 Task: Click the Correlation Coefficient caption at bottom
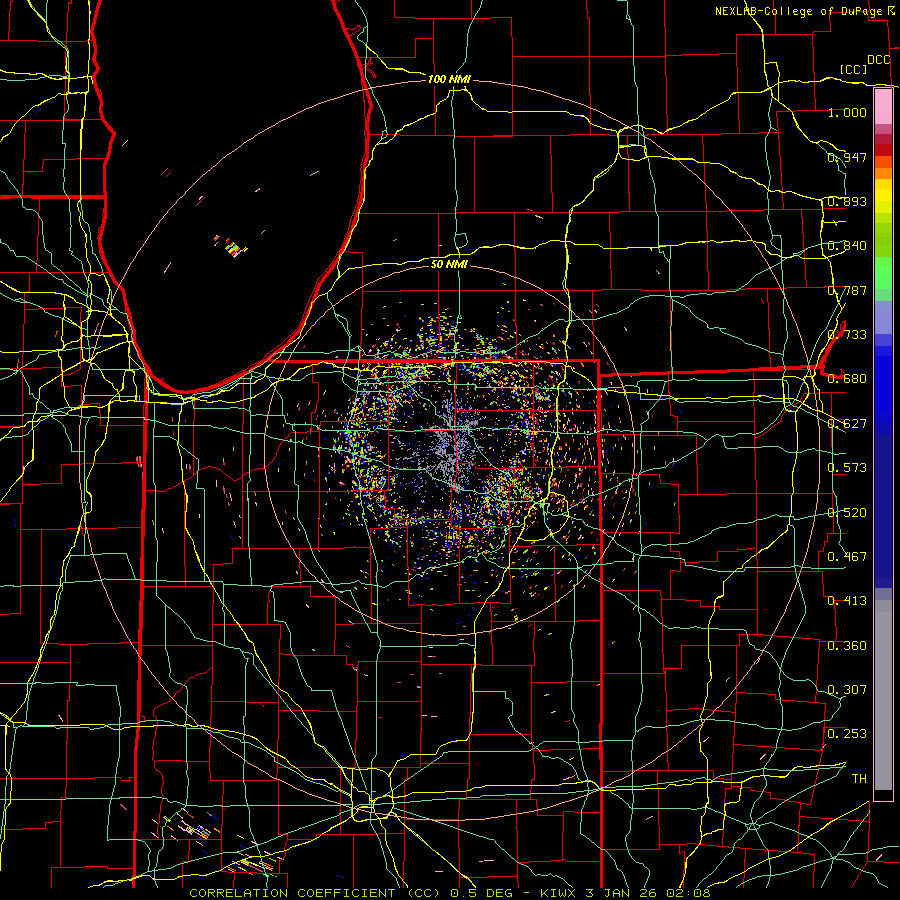tap(450, 893)
